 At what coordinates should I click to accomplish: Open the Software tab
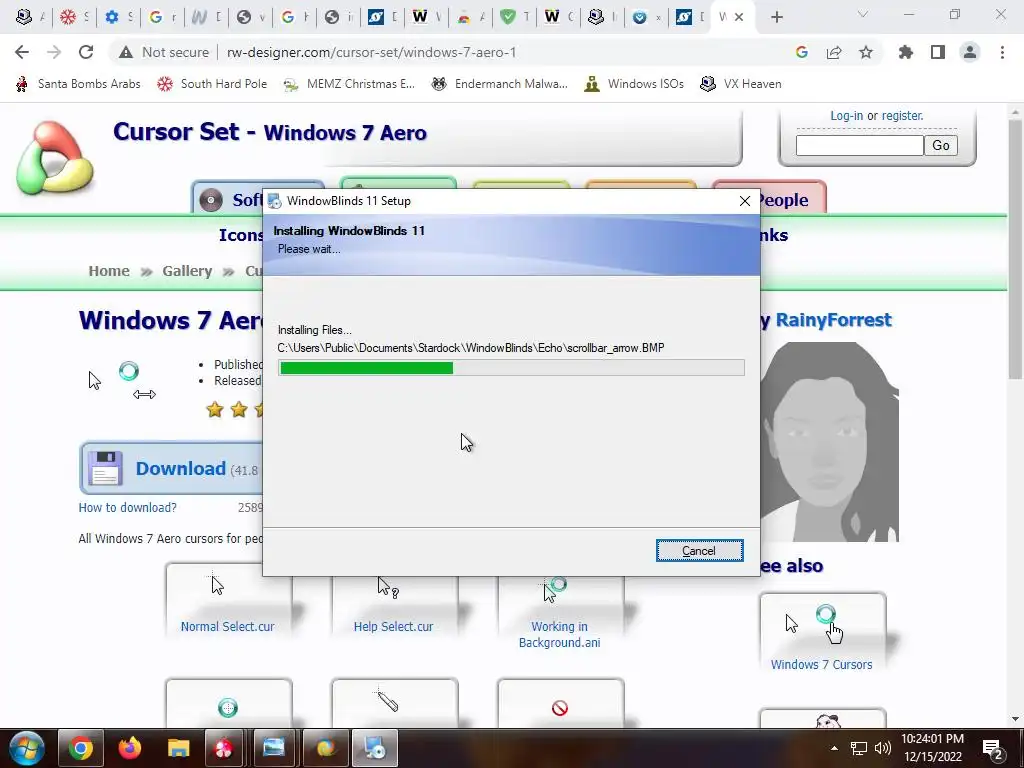tap(230, 199)
